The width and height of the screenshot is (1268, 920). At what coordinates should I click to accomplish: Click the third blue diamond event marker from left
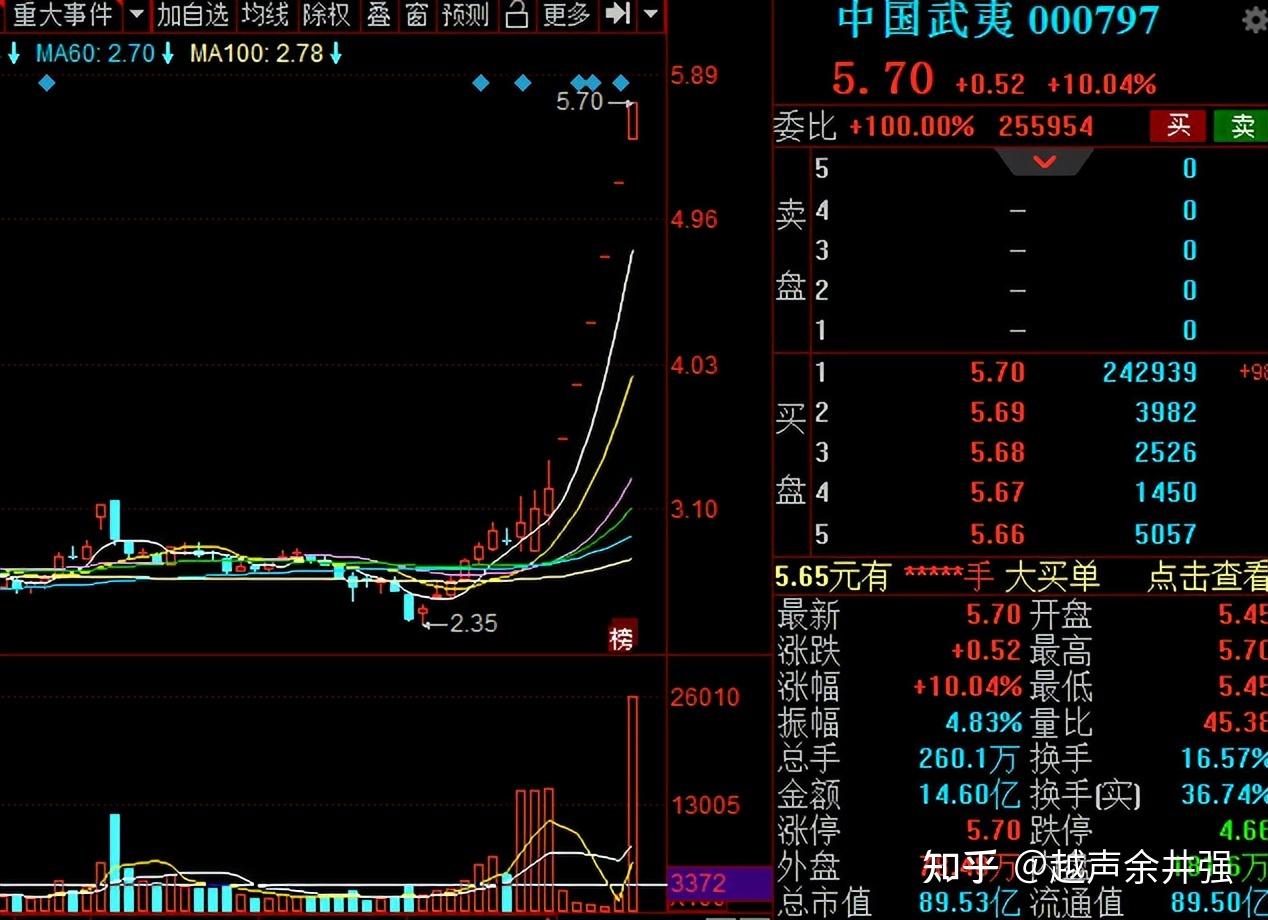[522, 82]
